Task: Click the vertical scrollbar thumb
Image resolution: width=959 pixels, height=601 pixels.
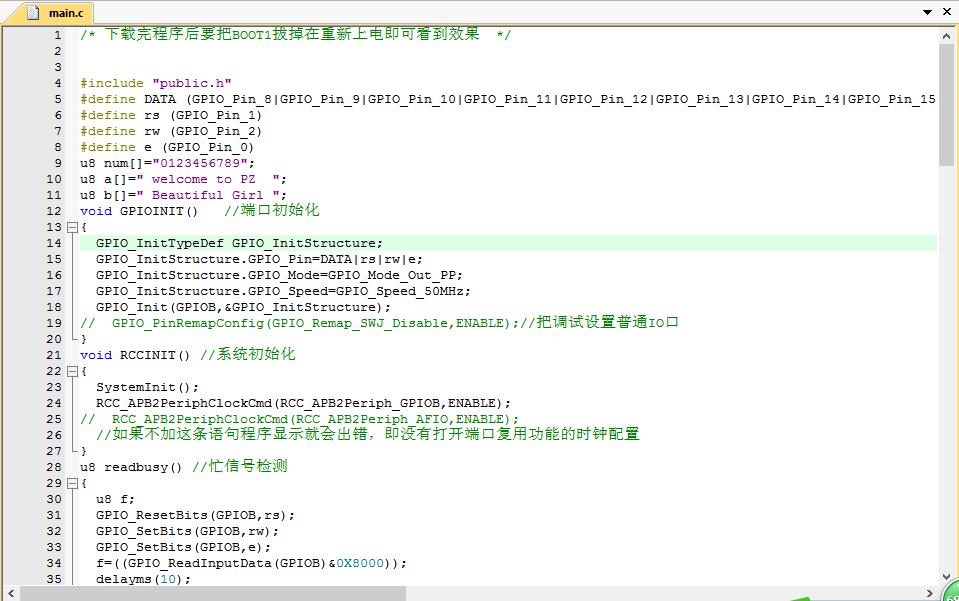Action: (947, 104)
